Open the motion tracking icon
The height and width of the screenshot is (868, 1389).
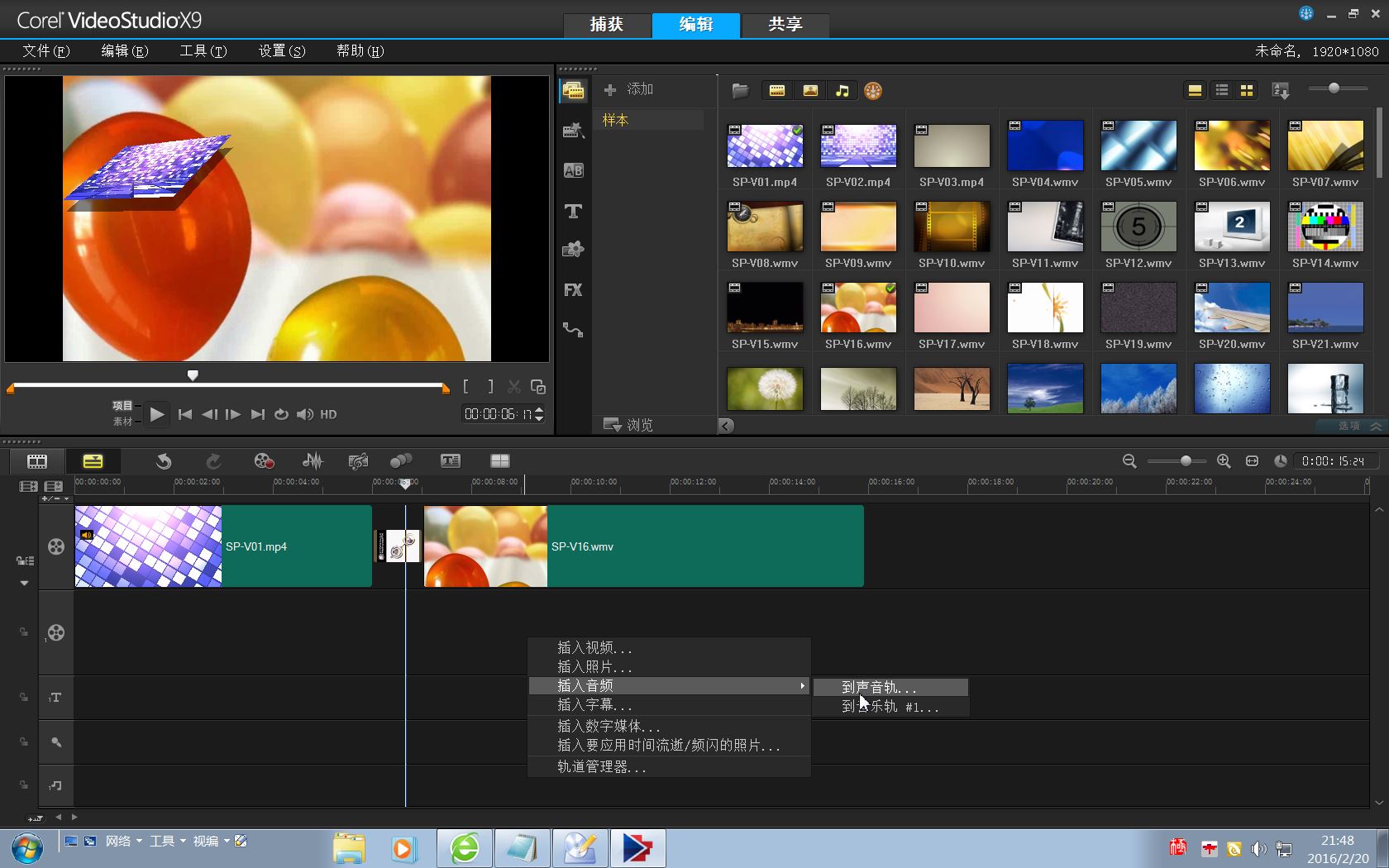tap(401, 461)
